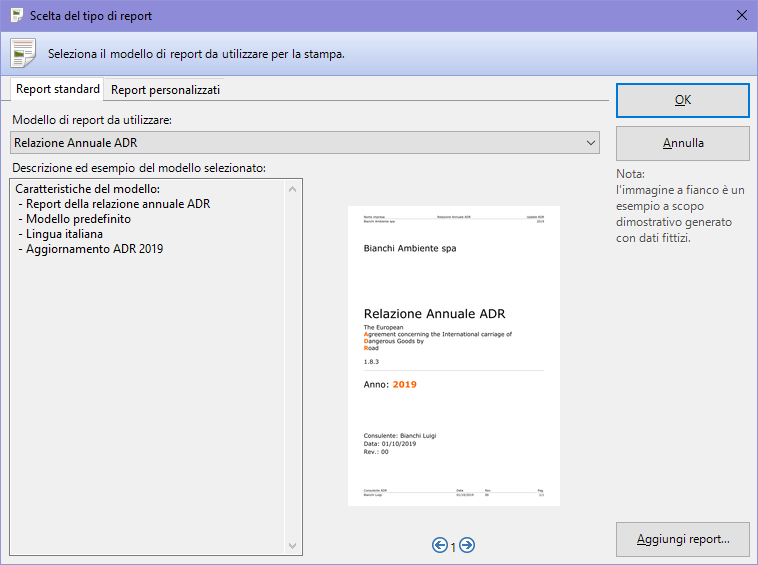The image size is (758, 565).
Task: Click the report preview page thumbnail
Action: pyautogui.click(x=453, y=355)
